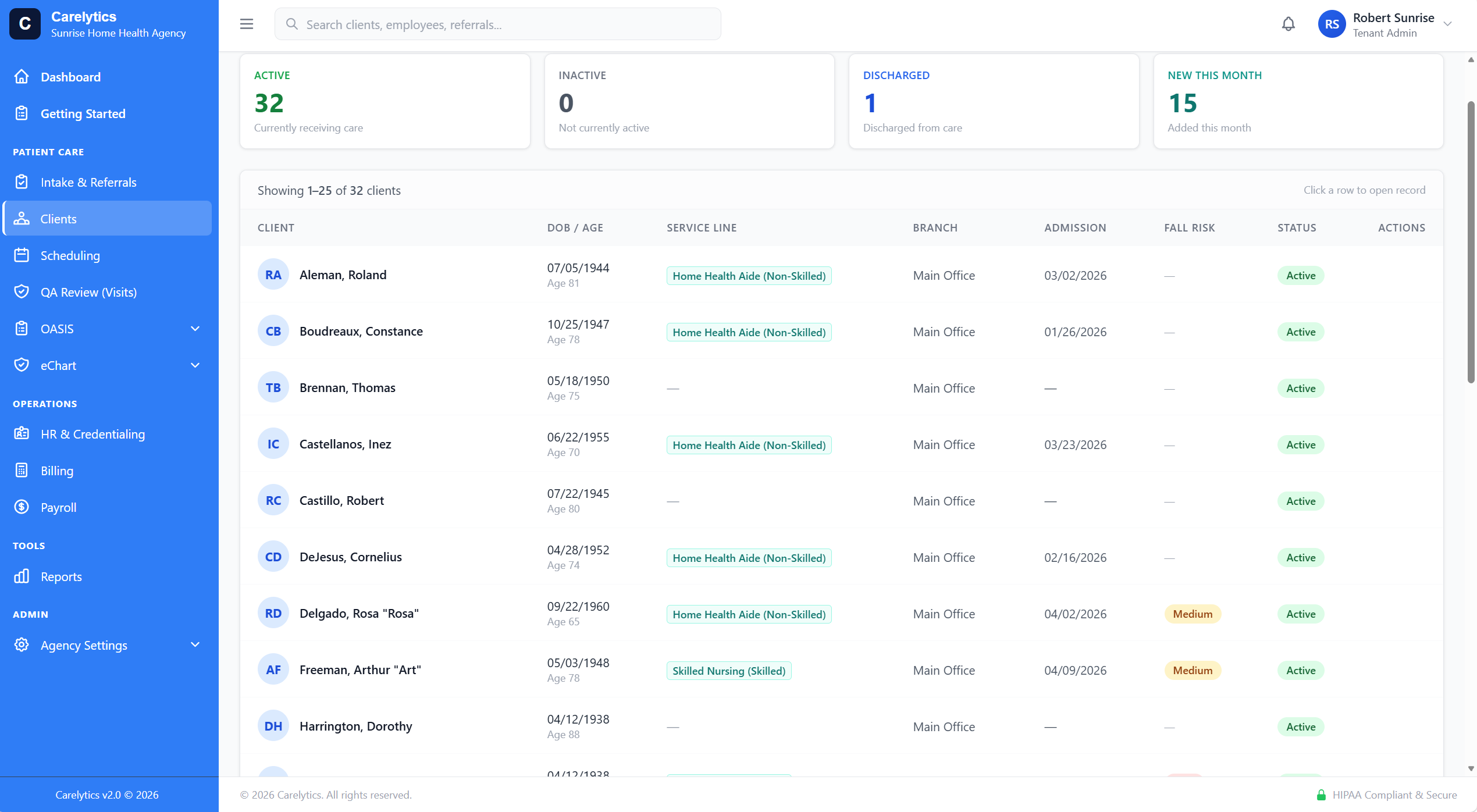Expand the Agency Settings chevron
The height and width of the screenshot is (812, 1477).
point(195,645)
